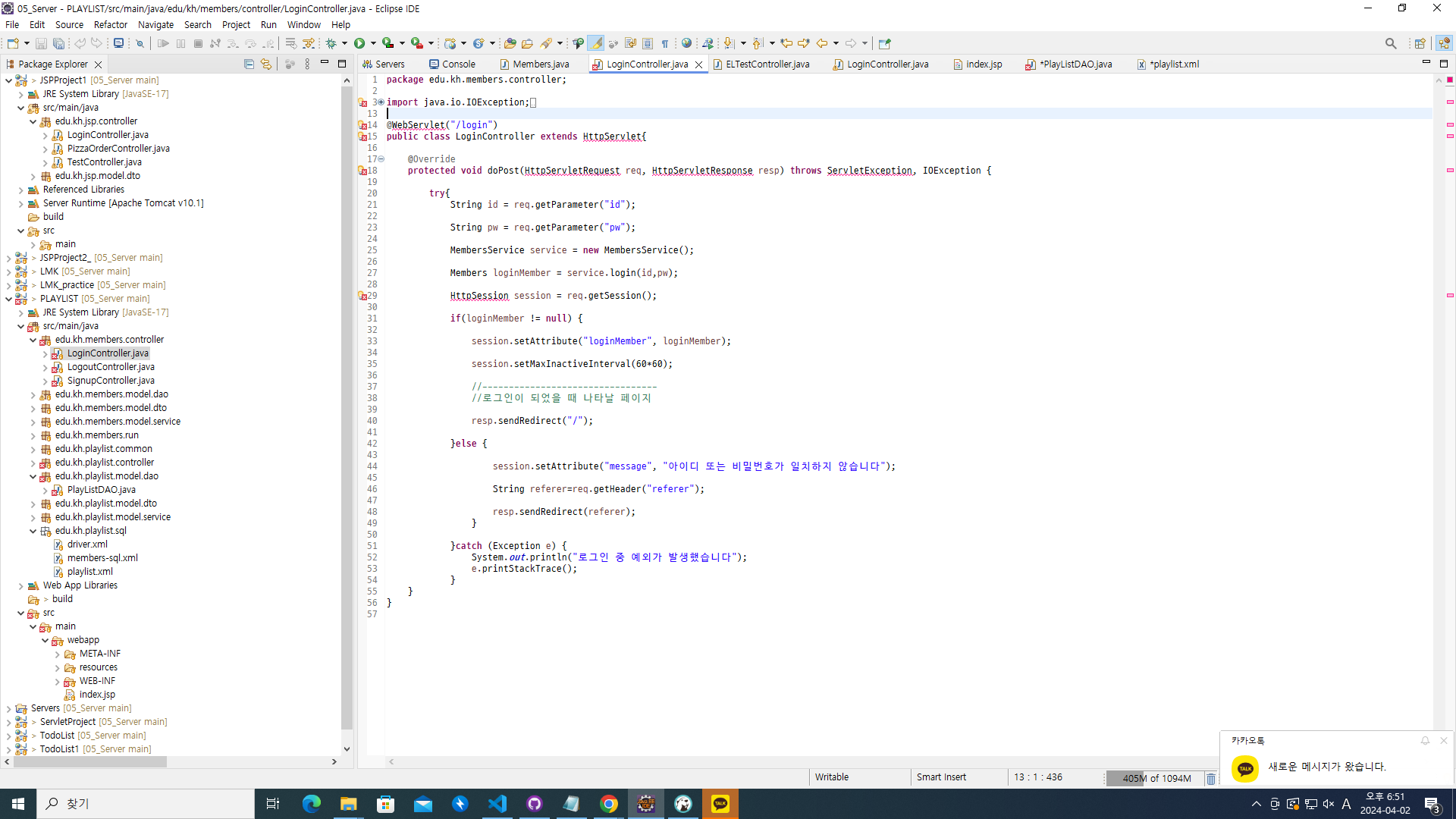Click the green Run button icon

pyautogui.click(x=359, y=43)
